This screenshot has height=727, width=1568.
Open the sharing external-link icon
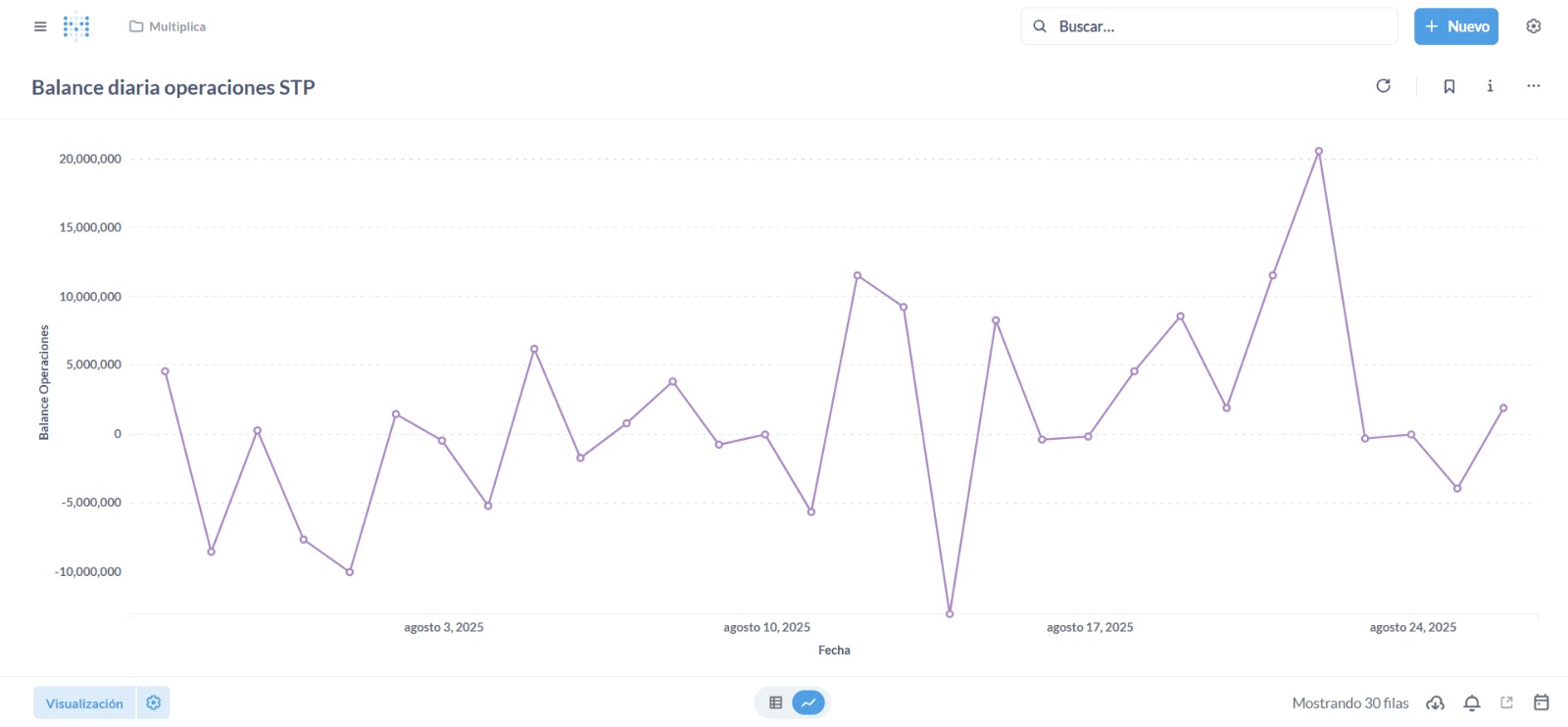tap(1507, 703)
